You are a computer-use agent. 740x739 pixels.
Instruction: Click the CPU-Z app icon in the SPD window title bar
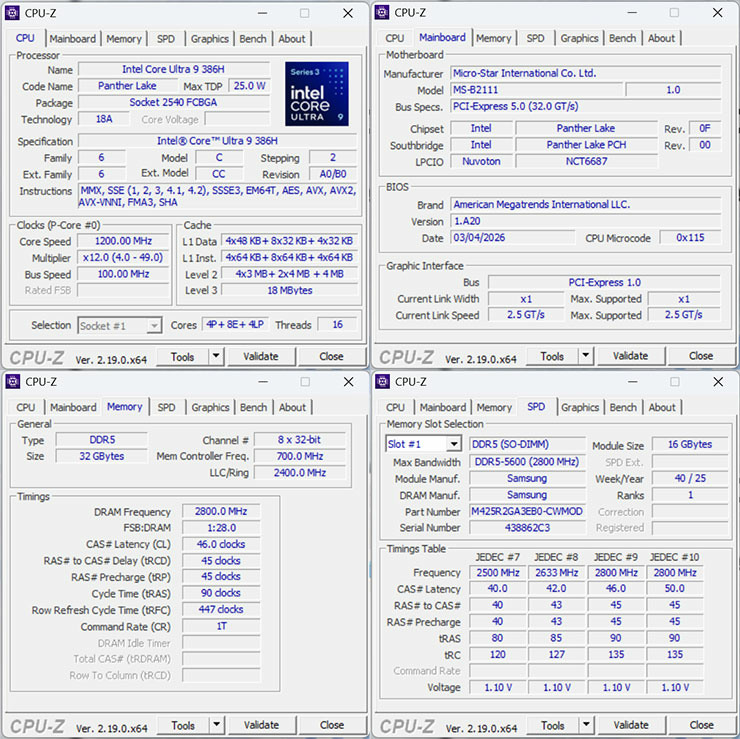click(x=382, y=381)
